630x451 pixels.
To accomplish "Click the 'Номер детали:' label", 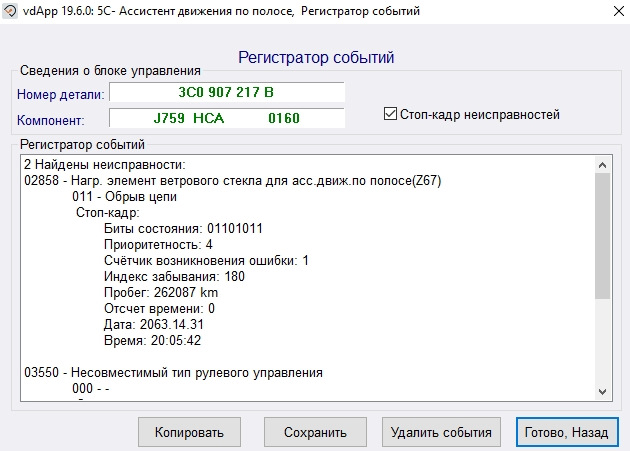I will point(61,94).
